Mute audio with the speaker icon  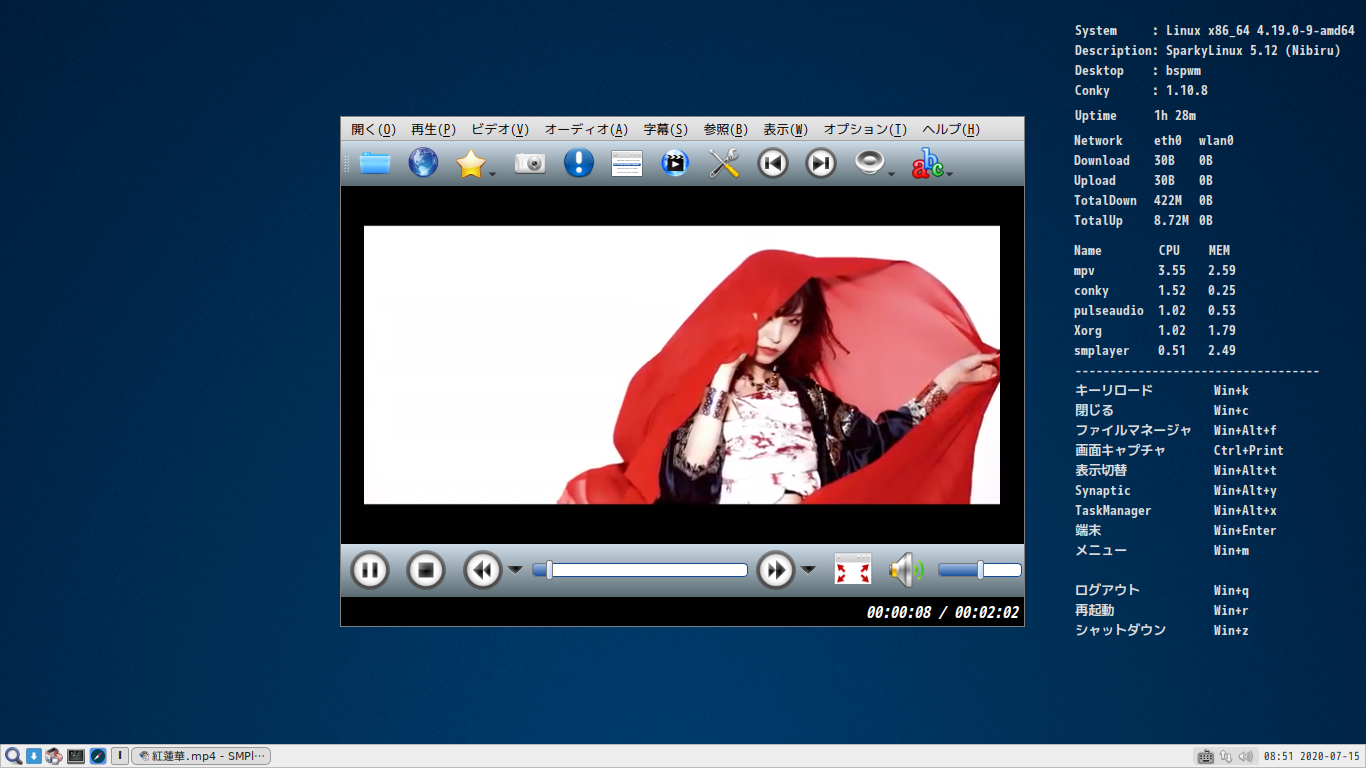point(907,570)
